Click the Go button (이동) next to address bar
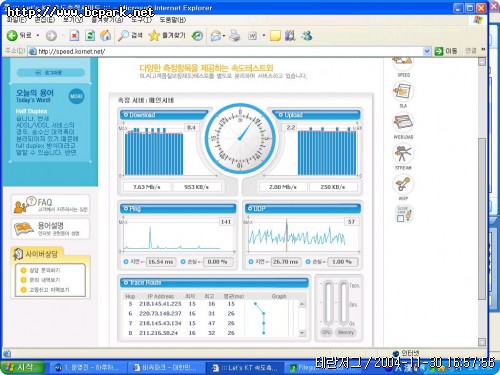 click(446, 51)
